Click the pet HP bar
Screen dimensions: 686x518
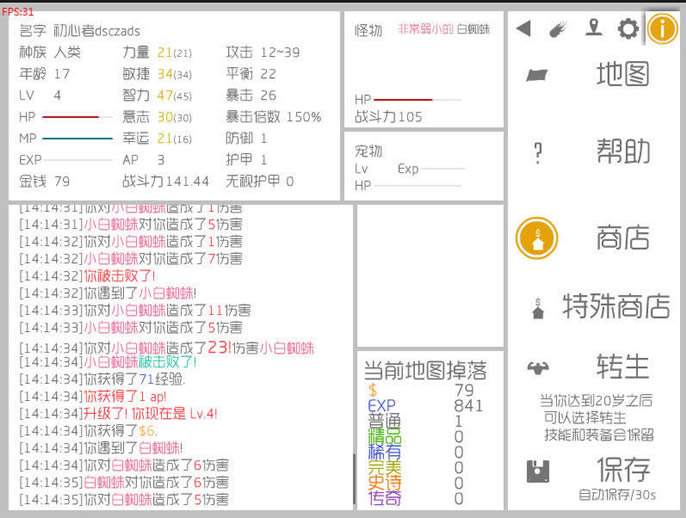417,186
